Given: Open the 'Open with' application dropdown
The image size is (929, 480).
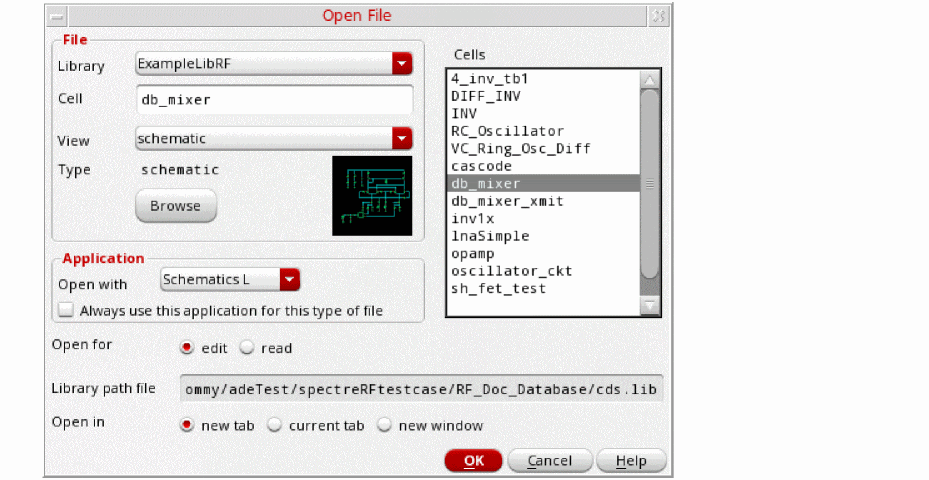Looking at the screenshot, I should coord(289,280).
